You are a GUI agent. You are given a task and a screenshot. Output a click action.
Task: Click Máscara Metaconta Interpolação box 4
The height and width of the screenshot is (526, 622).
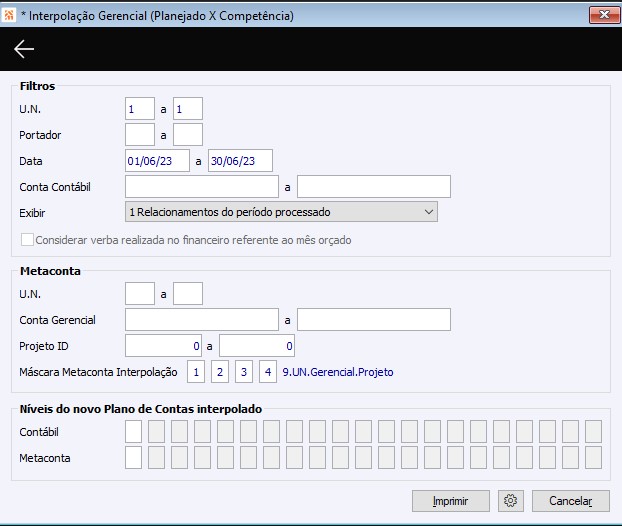pyautogui.click(x=268, y=372)
